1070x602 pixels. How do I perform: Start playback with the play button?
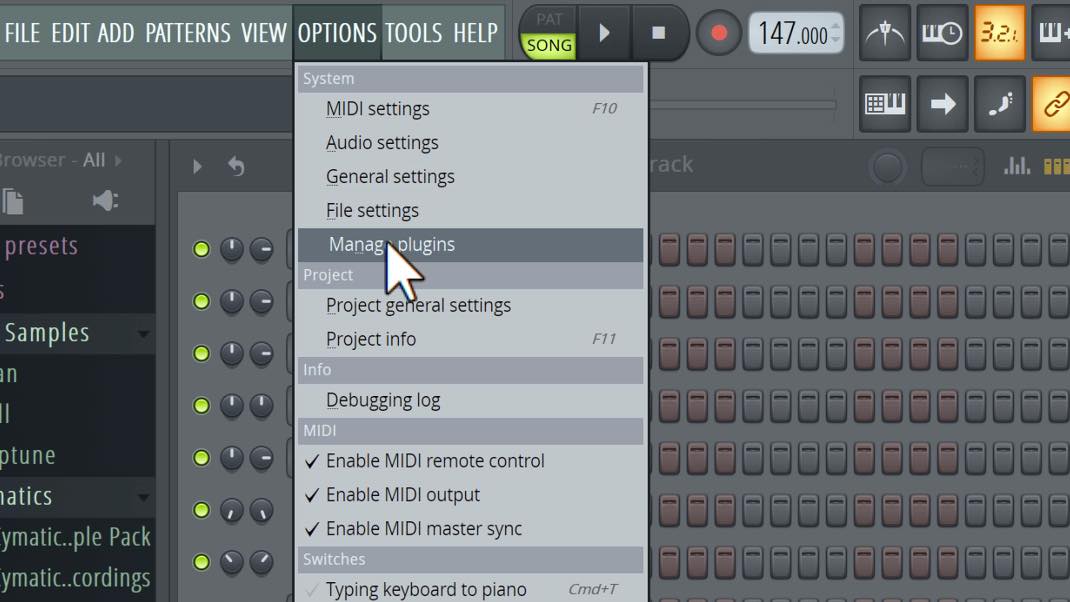tap(604, 33)
